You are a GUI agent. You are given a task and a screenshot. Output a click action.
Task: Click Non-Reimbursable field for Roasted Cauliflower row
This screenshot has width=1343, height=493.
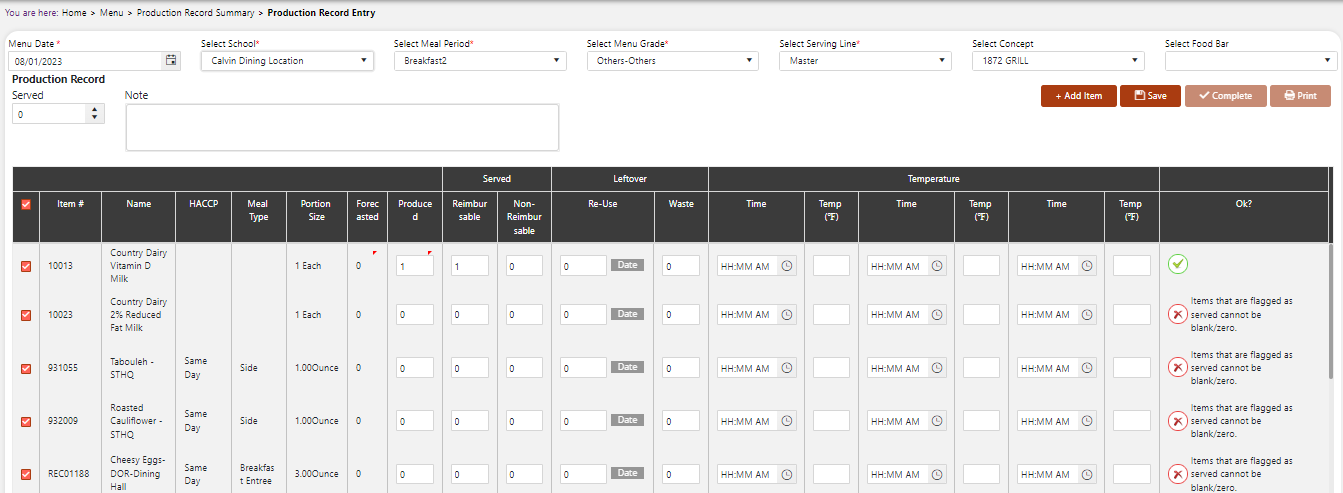click(x=524, y=421)
